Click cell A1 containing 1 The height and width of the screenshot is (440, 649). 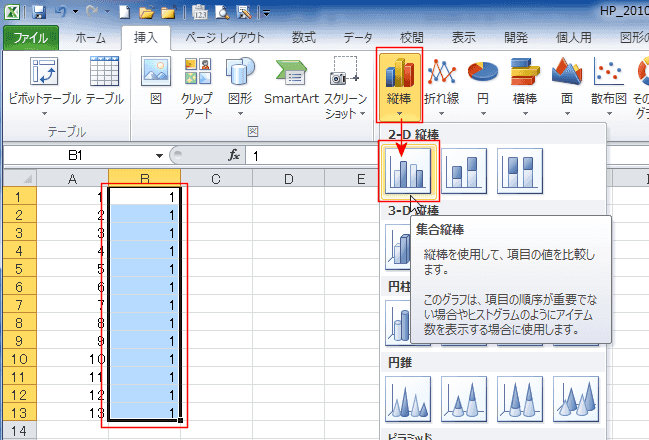tap(72, 196)
